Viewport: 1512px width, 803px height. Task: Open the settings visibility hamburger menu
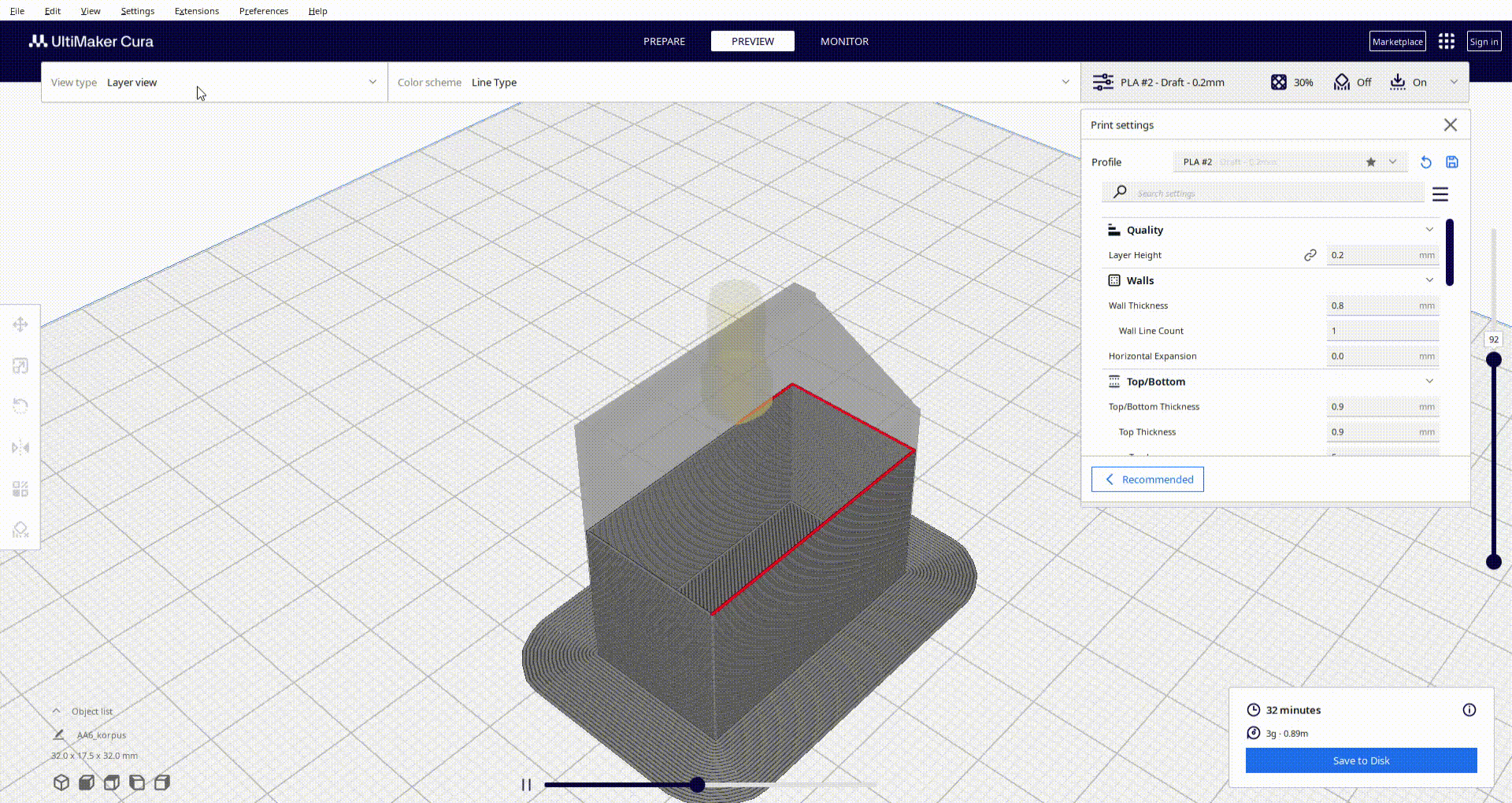(1440, 194)
